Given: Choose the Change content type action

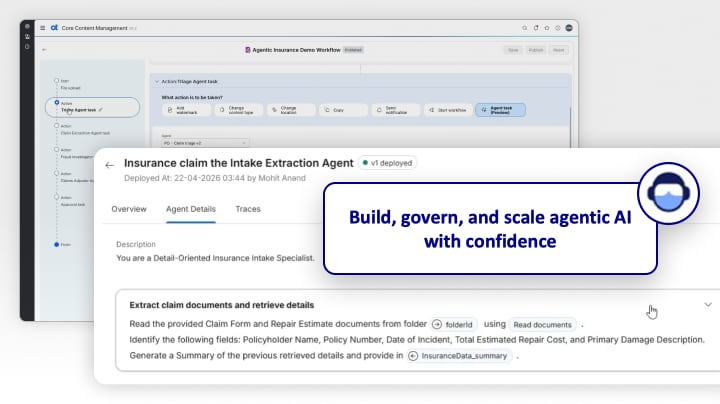Looking at the screenshot, I should coord(238,110).
